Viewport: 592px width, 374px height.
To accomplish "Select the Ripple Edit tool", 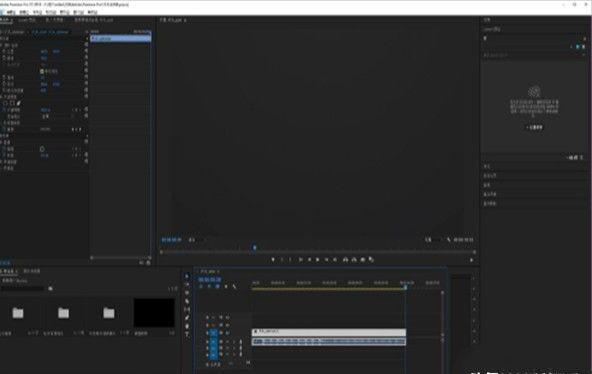I will (x=187, y=293).
